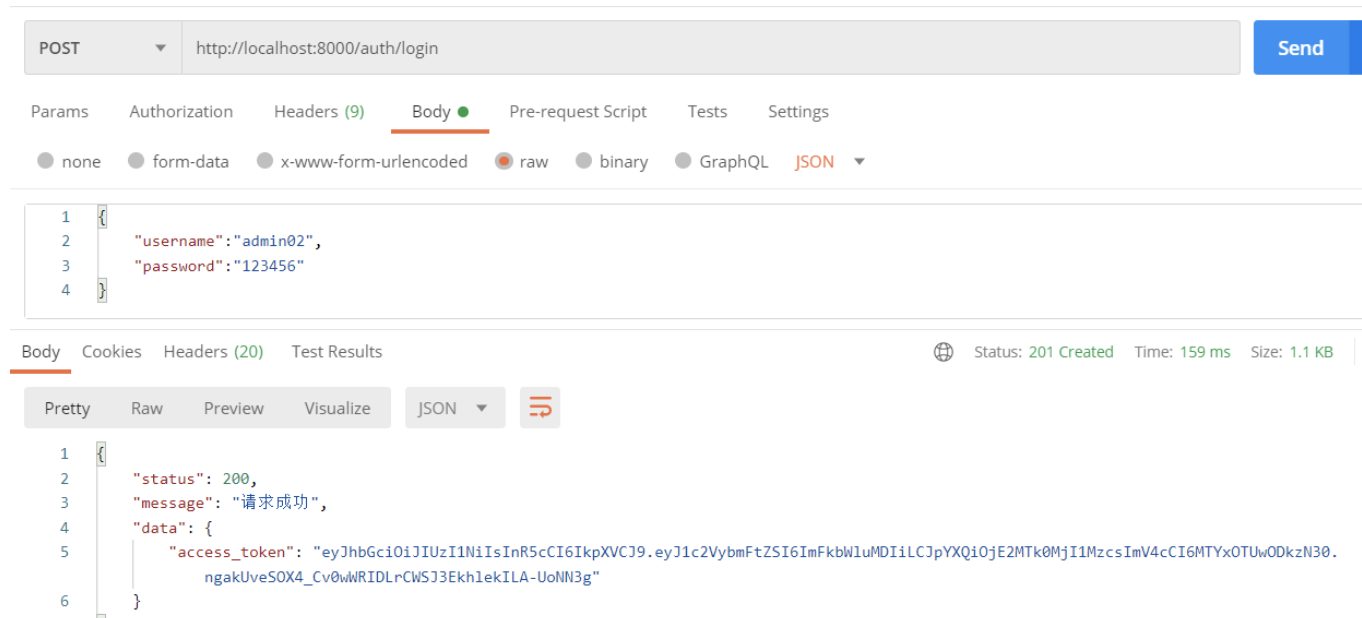The width and height of the screenshot is (1362, 618).
Task: Select the raw body radio button
Action: [x=504, y=161]
